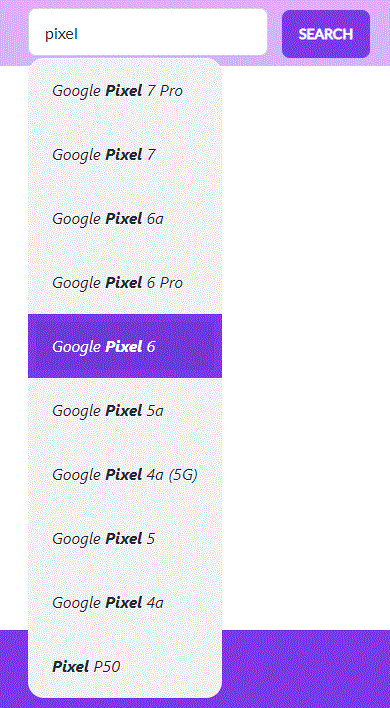The image size is (390, 708).
Task: Click the purple SEARCH button
Action: [326, 34]
